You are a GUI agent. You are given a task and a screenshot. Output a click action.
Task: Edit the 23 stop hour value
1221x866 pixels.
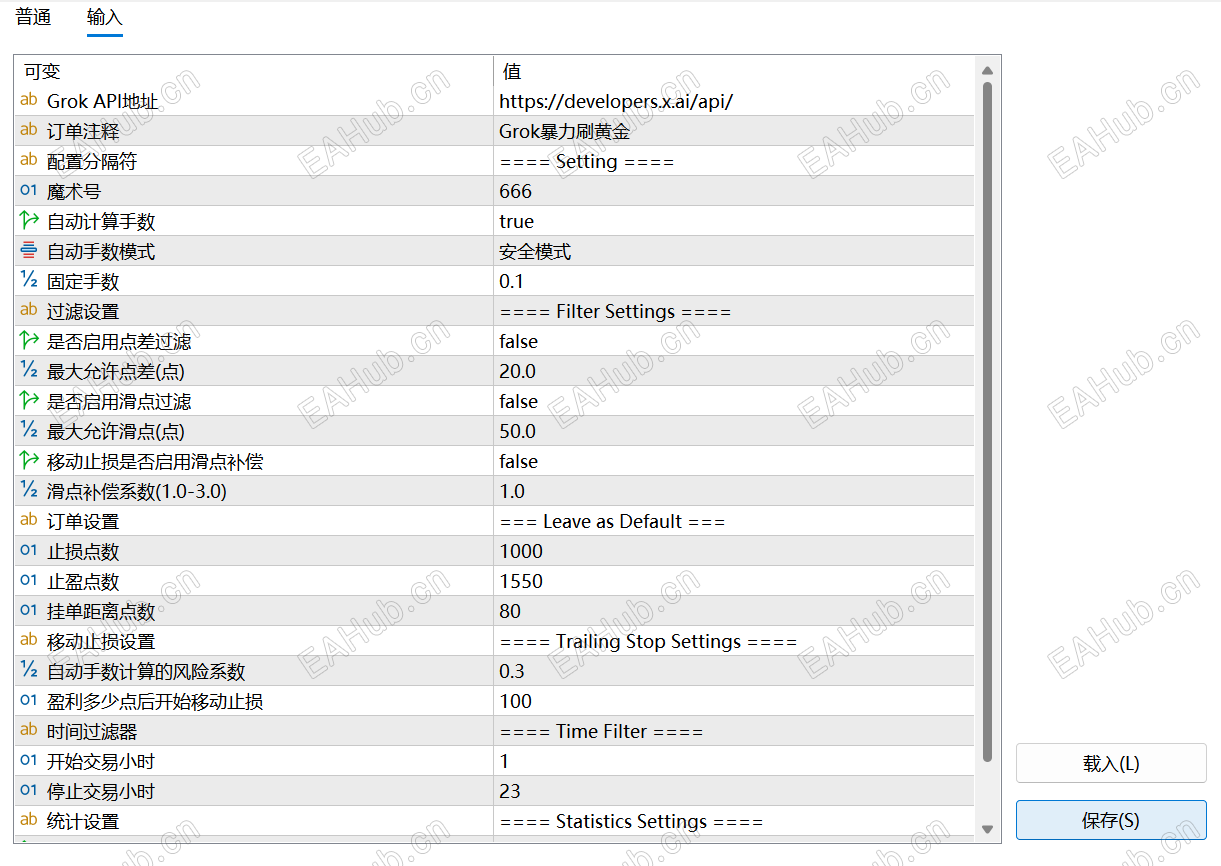[734, 791]
